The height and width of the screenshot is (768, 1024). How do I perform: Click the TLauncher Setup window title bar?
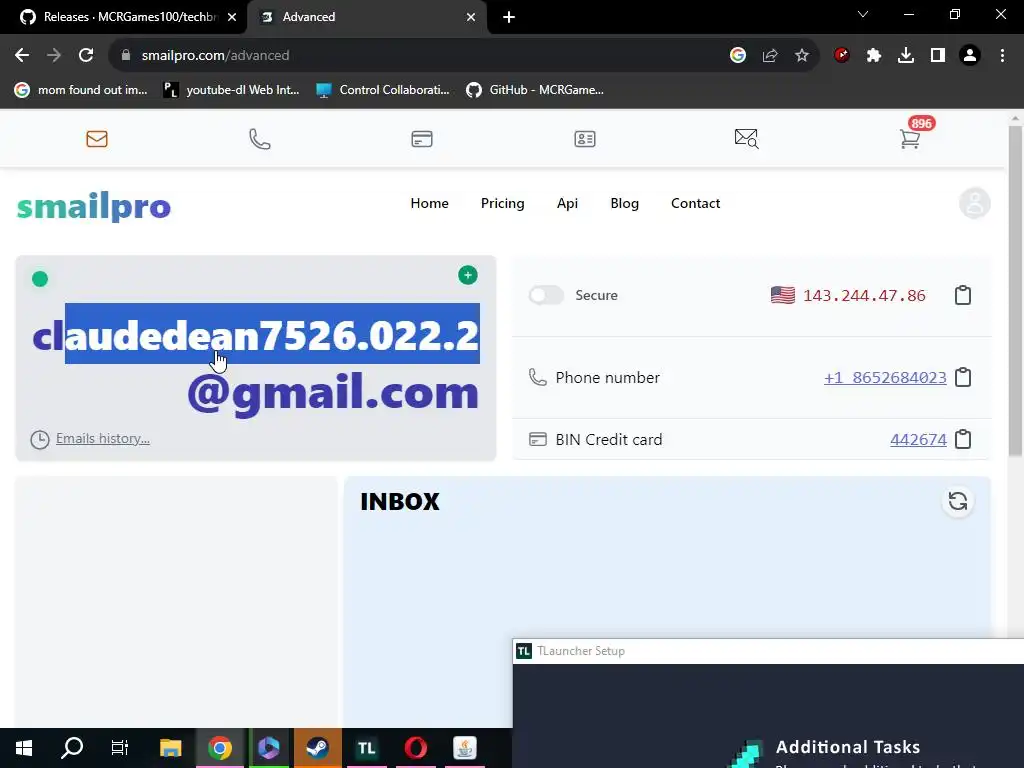click(x=768, y=651)
